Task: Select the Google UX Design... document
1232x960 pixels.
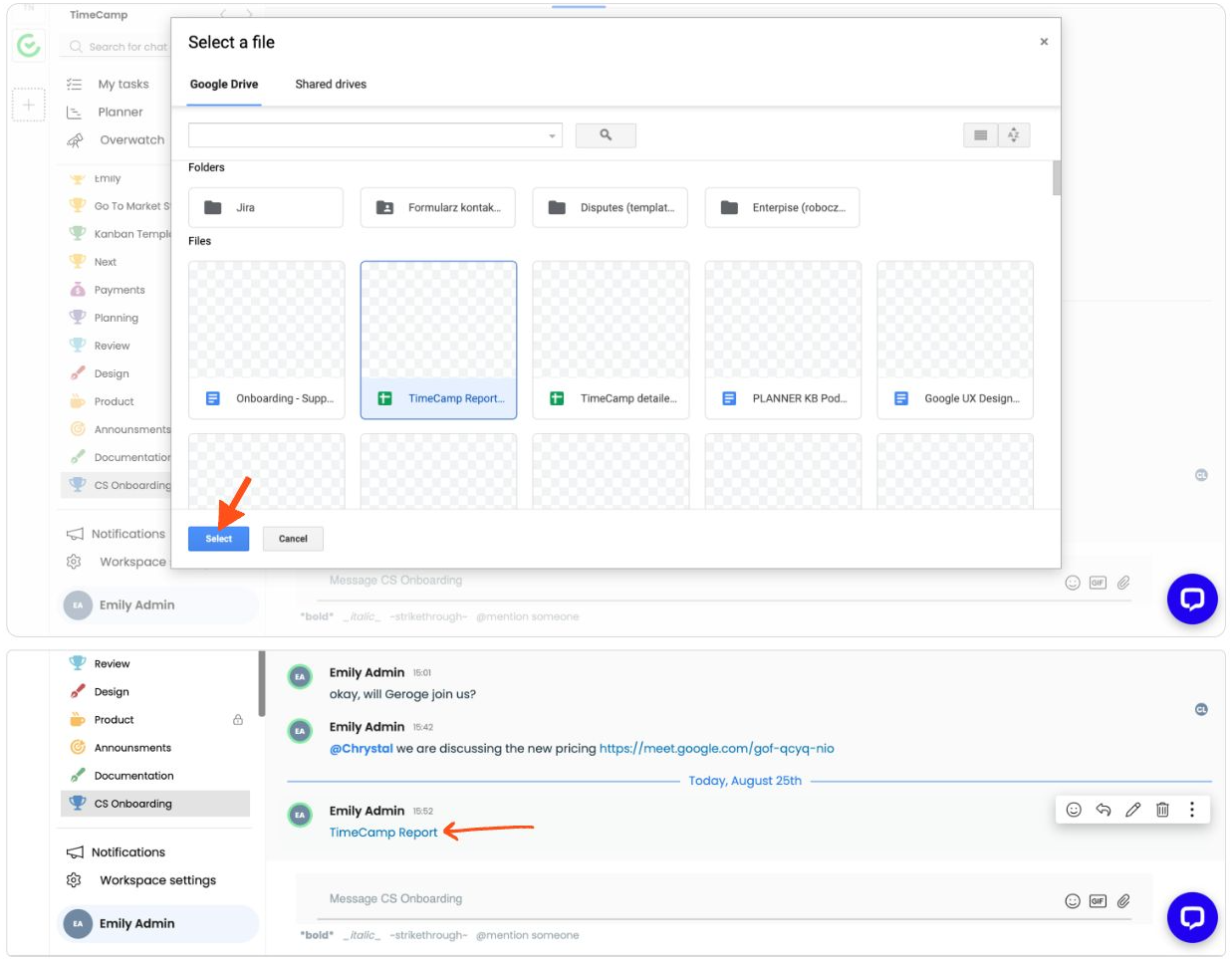Action: pyautogui.click(x=955, y=341)
